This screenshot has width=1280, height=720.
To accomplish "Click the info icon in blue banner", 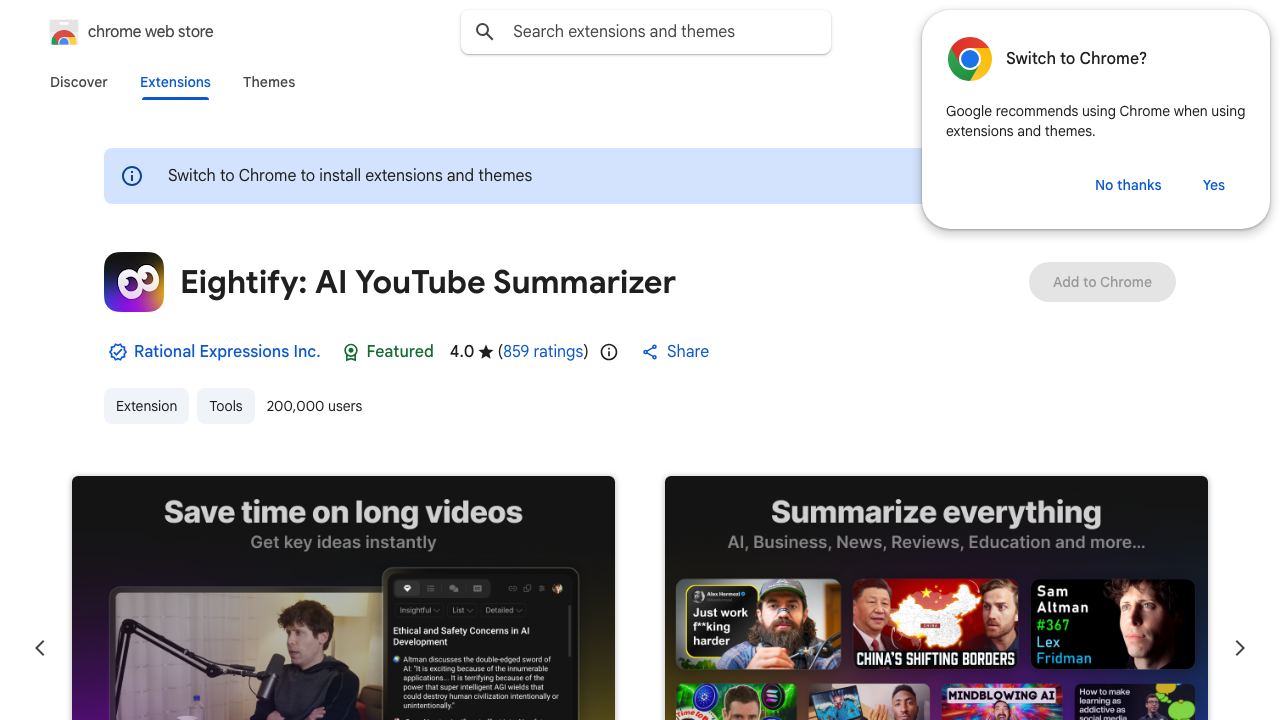I will [132, 176].
